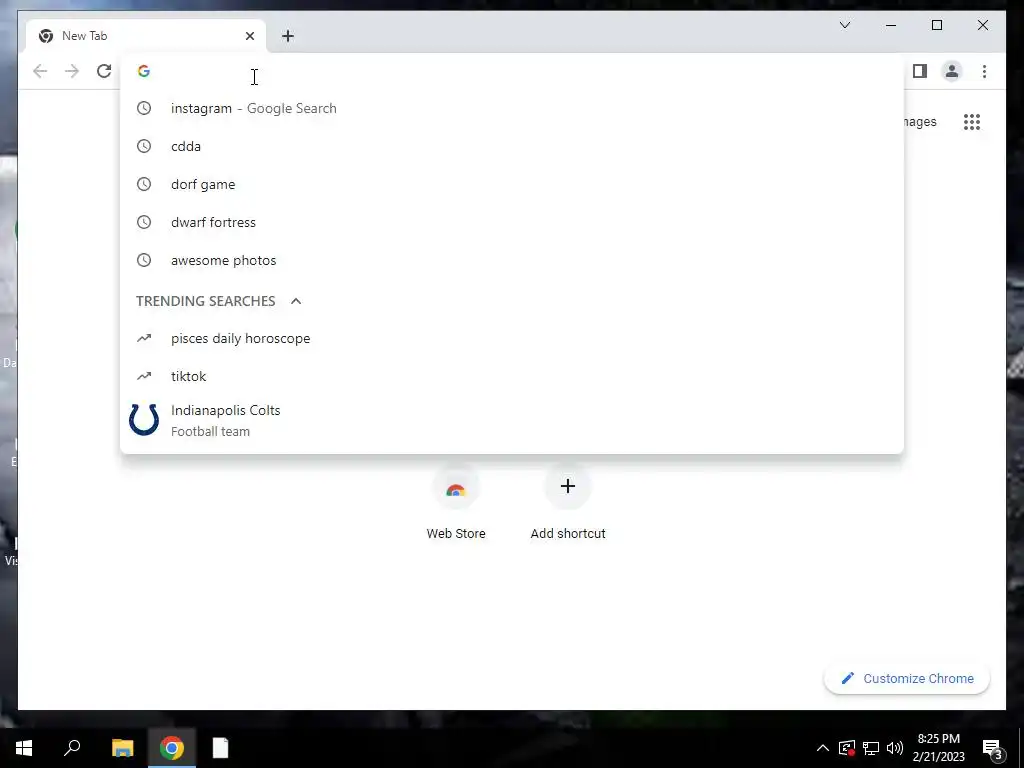This screenshot has width=1024, height=768.
Task: Open the Windows Start menu
Action: pos(24,748)
